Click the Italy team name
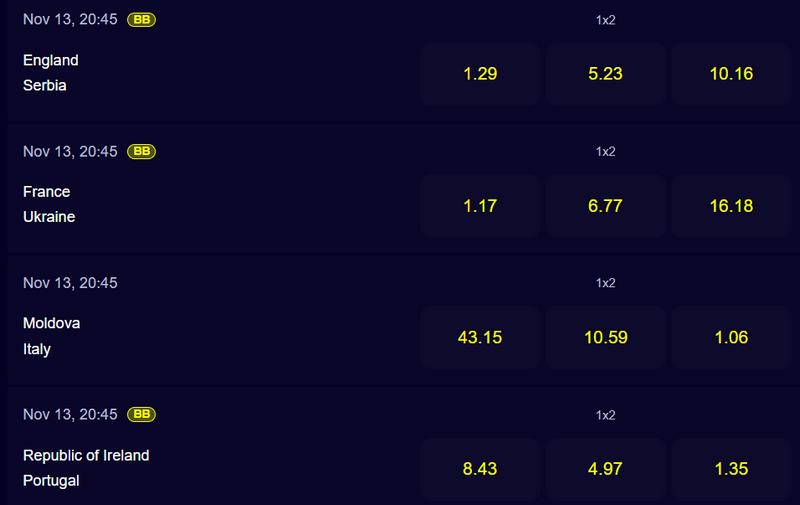Image resolution: width=800 pixels, height=505 pixels. [x=37, y=349]
